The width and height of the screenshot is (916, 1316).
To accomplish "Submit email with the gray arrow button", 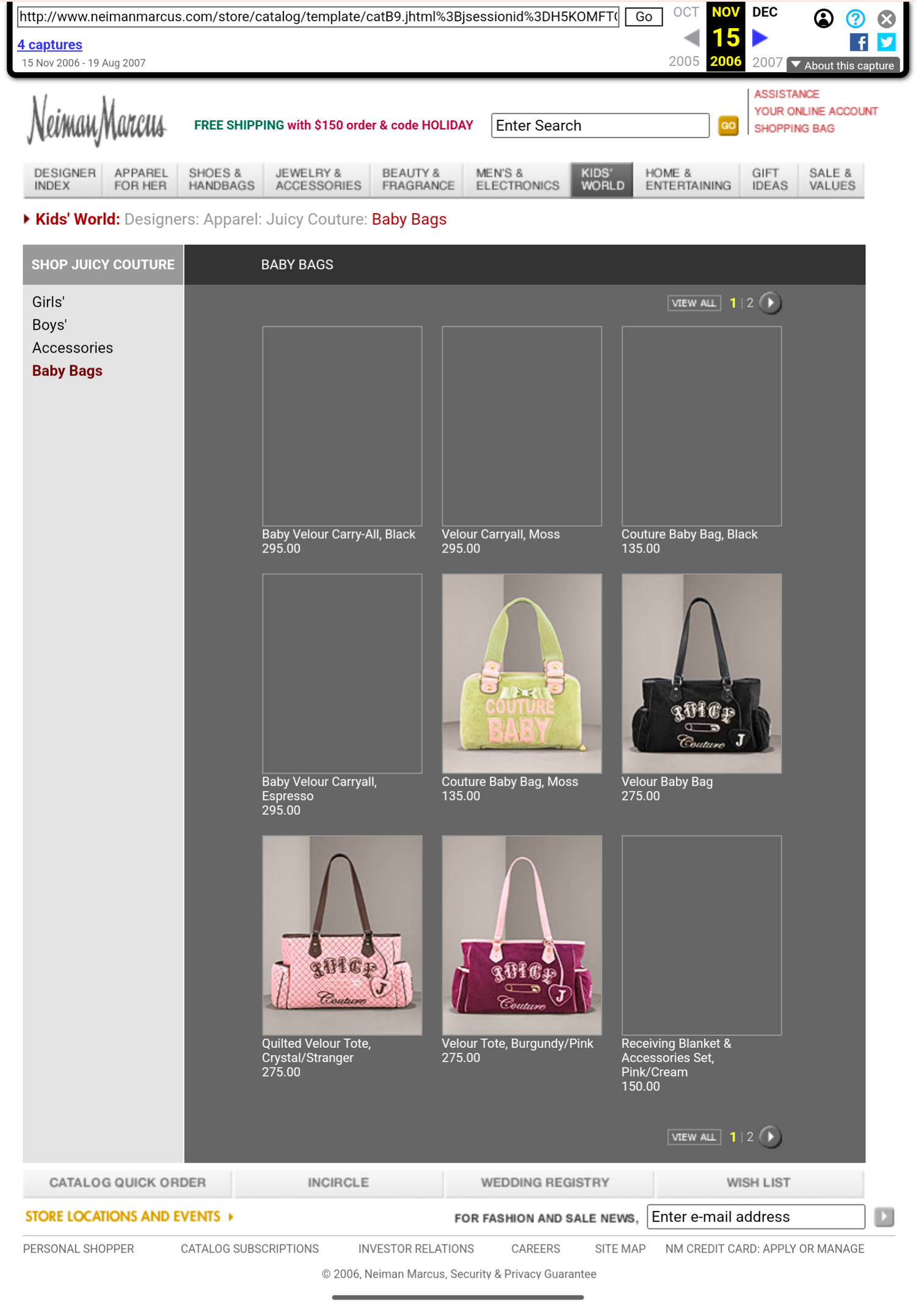I will click(884, 1216).
